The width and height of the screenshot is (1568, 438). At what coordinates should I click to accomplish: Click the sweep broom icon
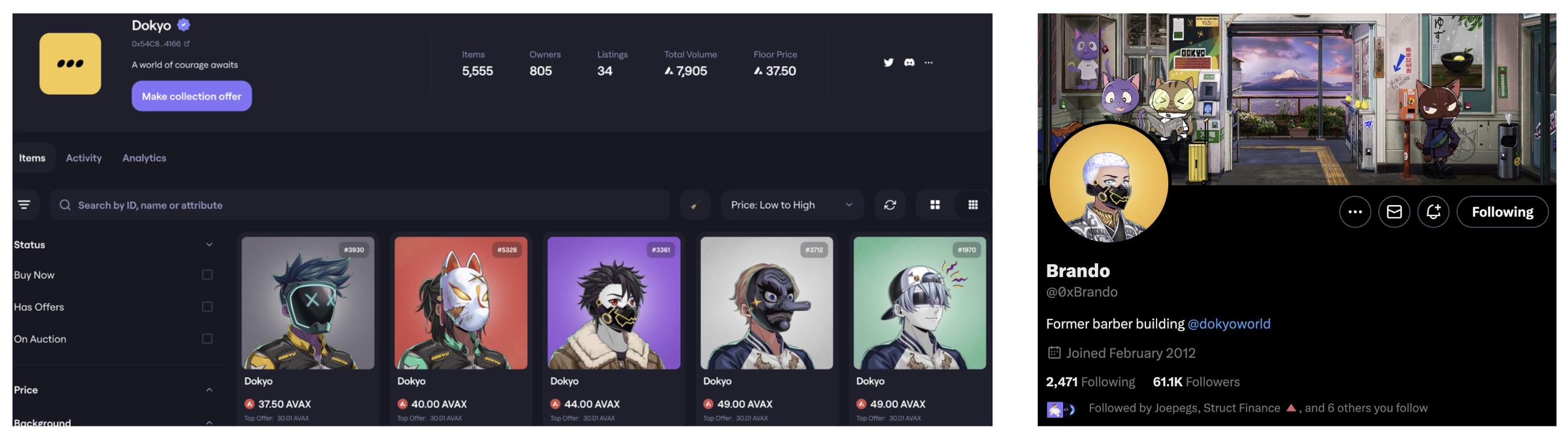click(695, 204)
